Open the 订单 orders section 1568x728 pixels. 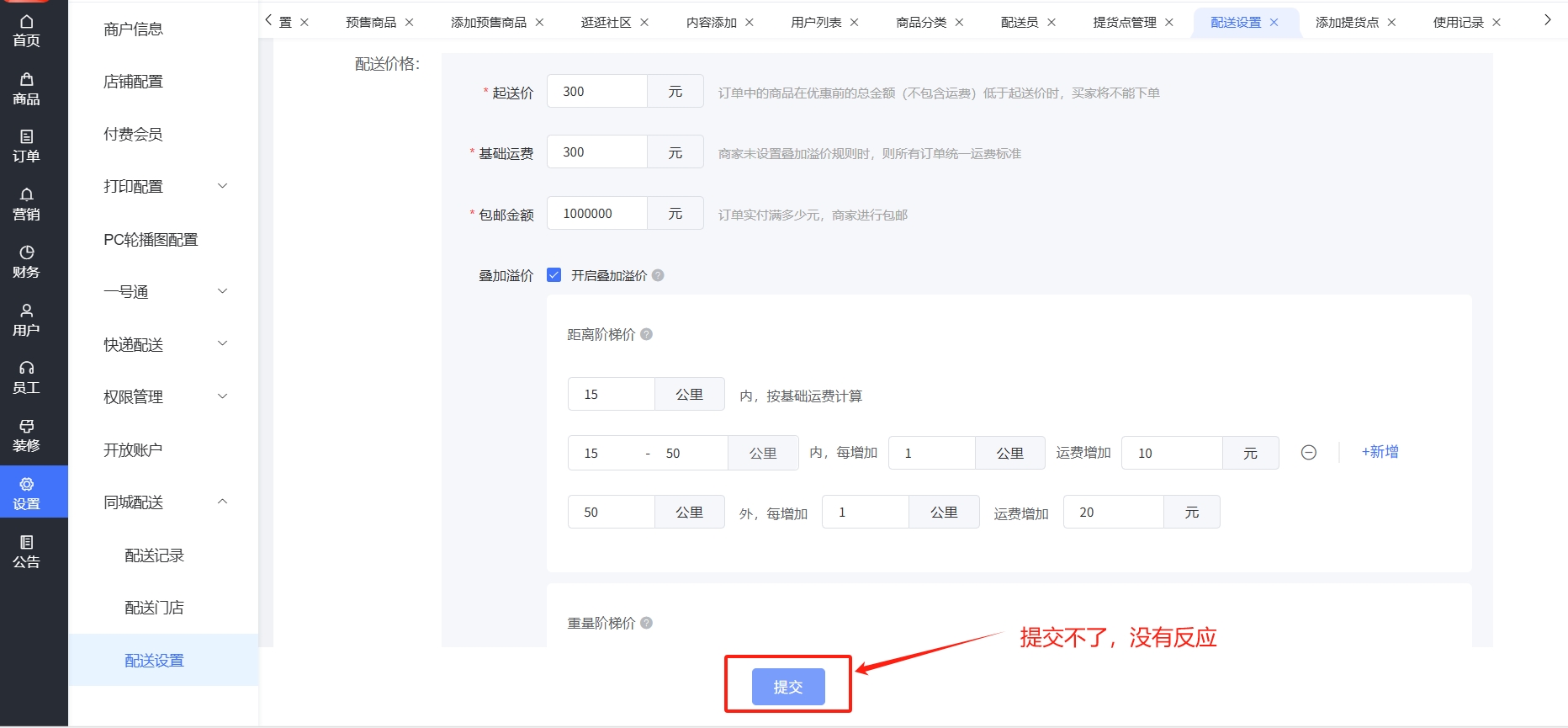26,146
